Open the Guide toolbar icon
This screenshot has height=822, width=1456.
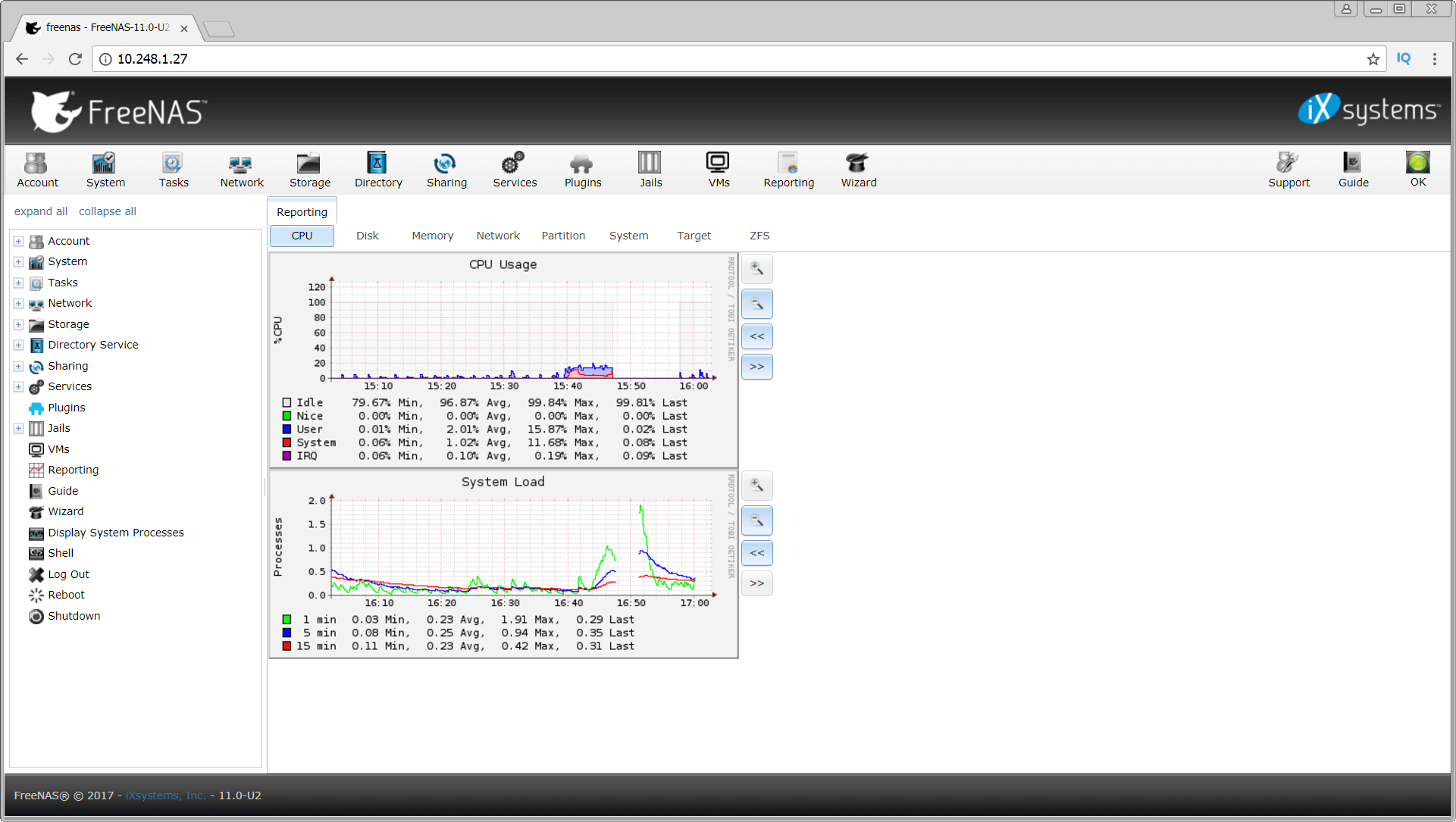click(1353, 170)
